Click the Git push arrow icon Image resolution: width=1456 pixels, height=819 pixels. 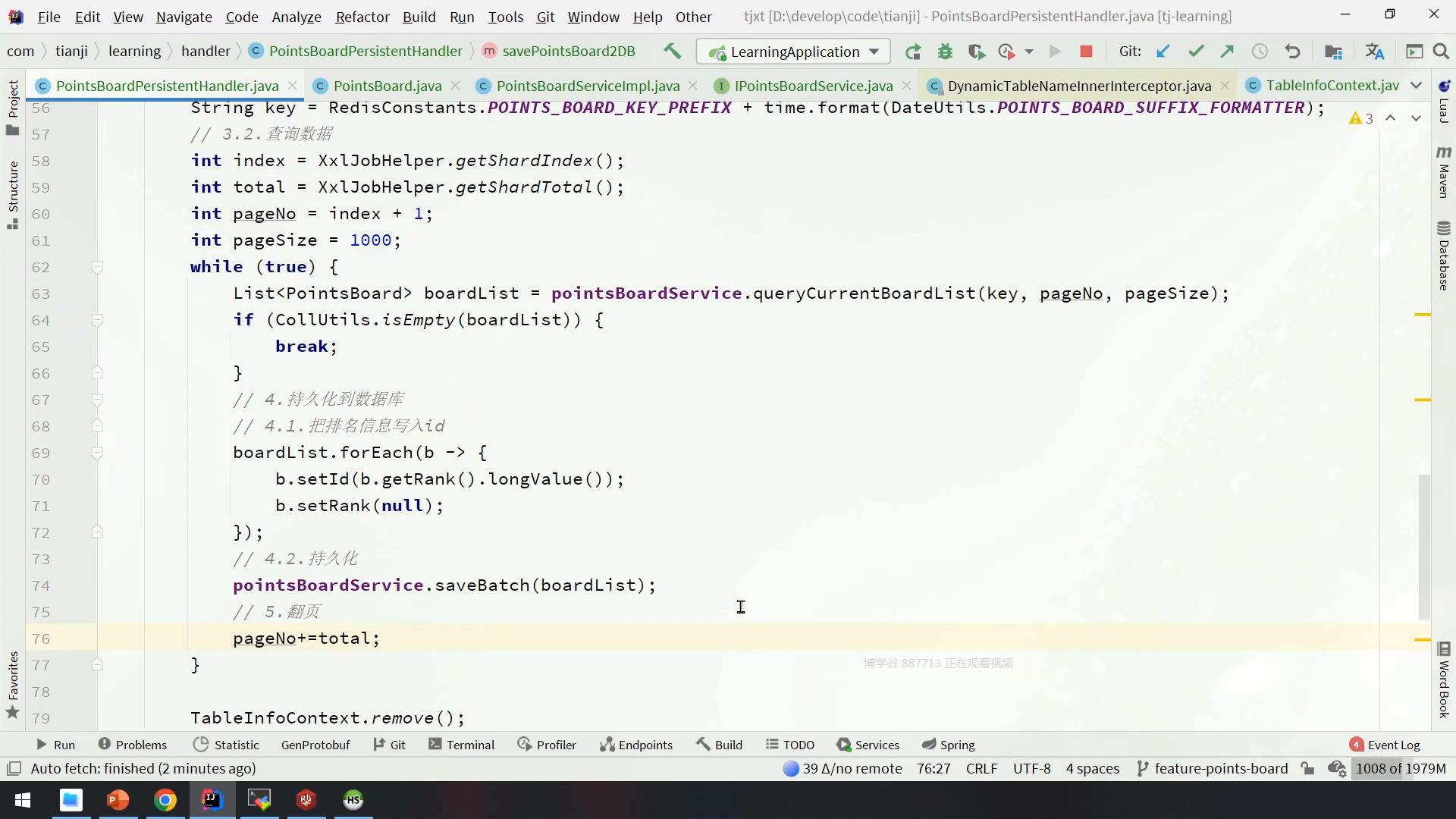pos(1227,52)
